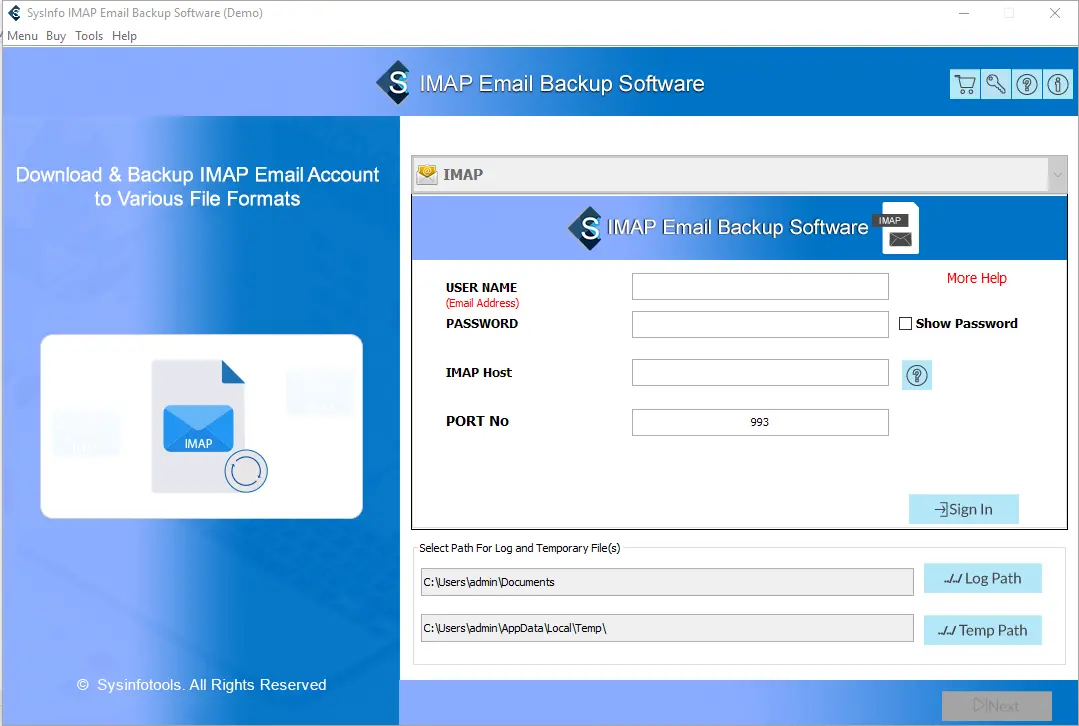Click the question mark help icon in header
Viewport: 1079px width, 726px height.
click(1026, 84)
